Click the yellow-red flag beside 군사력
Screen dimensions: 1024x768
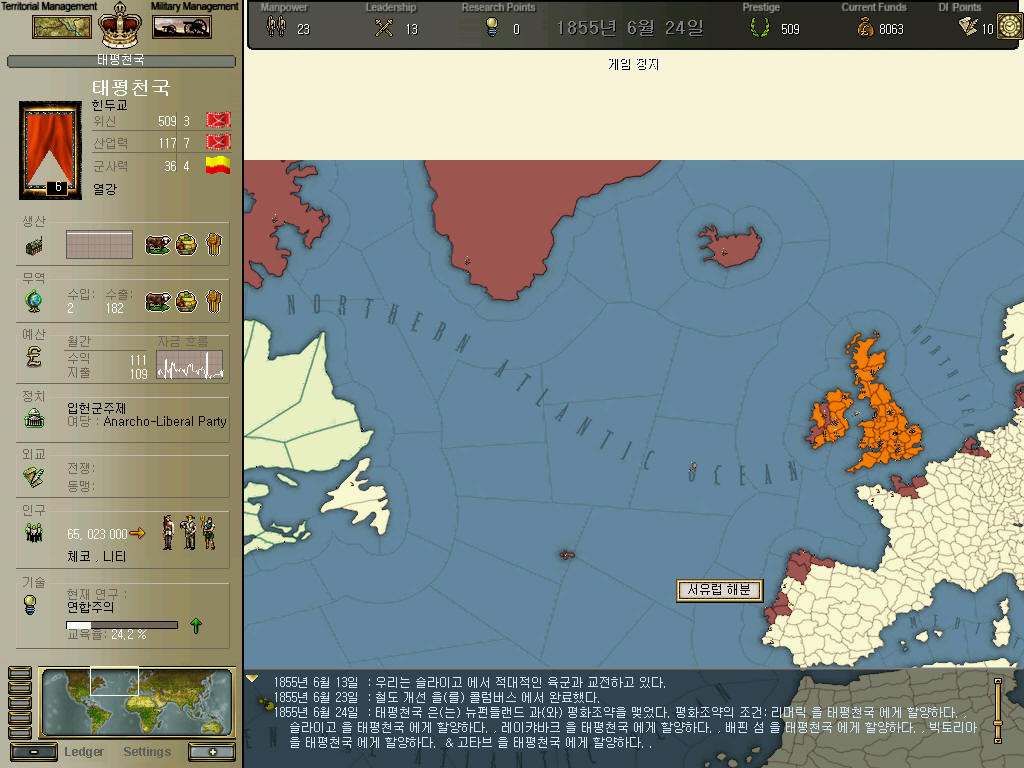point(218,165)
